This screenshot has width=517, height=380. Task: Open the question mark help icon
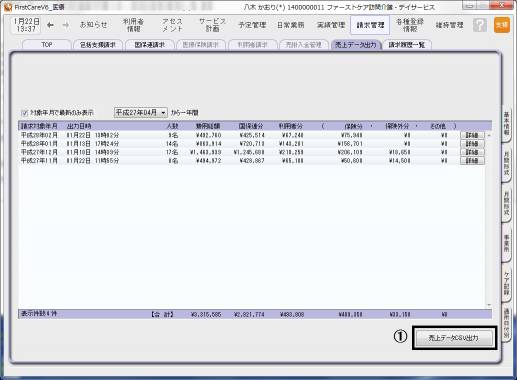tap(480, 25)
